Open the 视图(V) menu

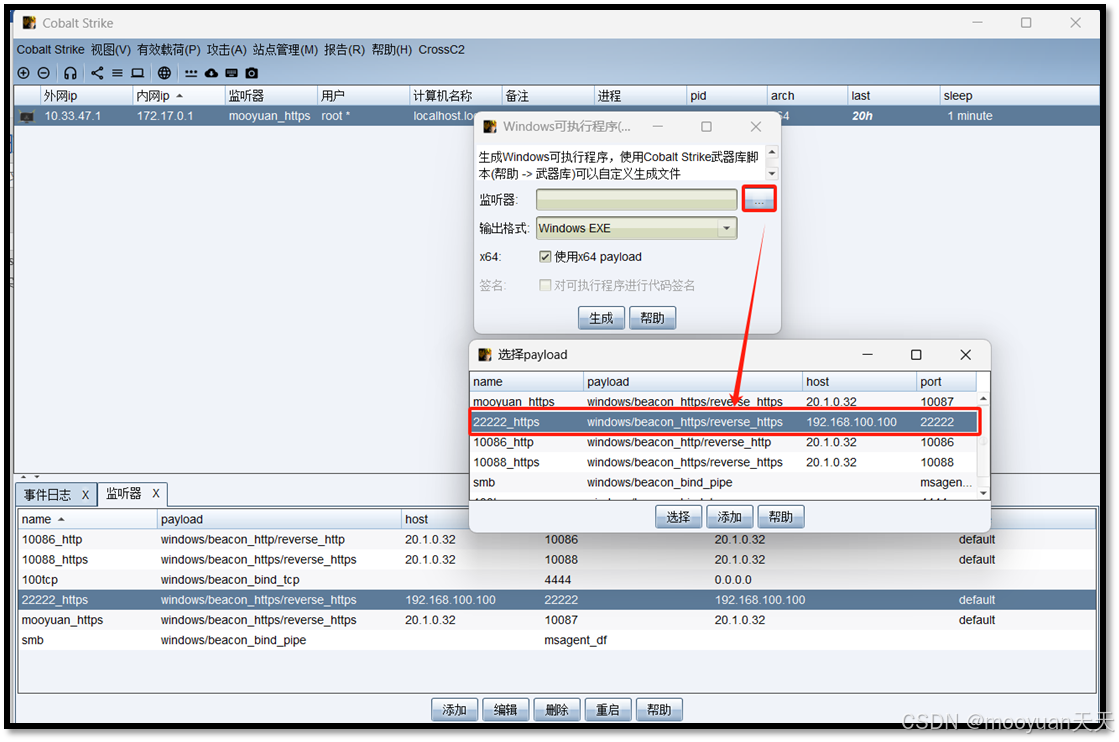[x=111, y=49]
